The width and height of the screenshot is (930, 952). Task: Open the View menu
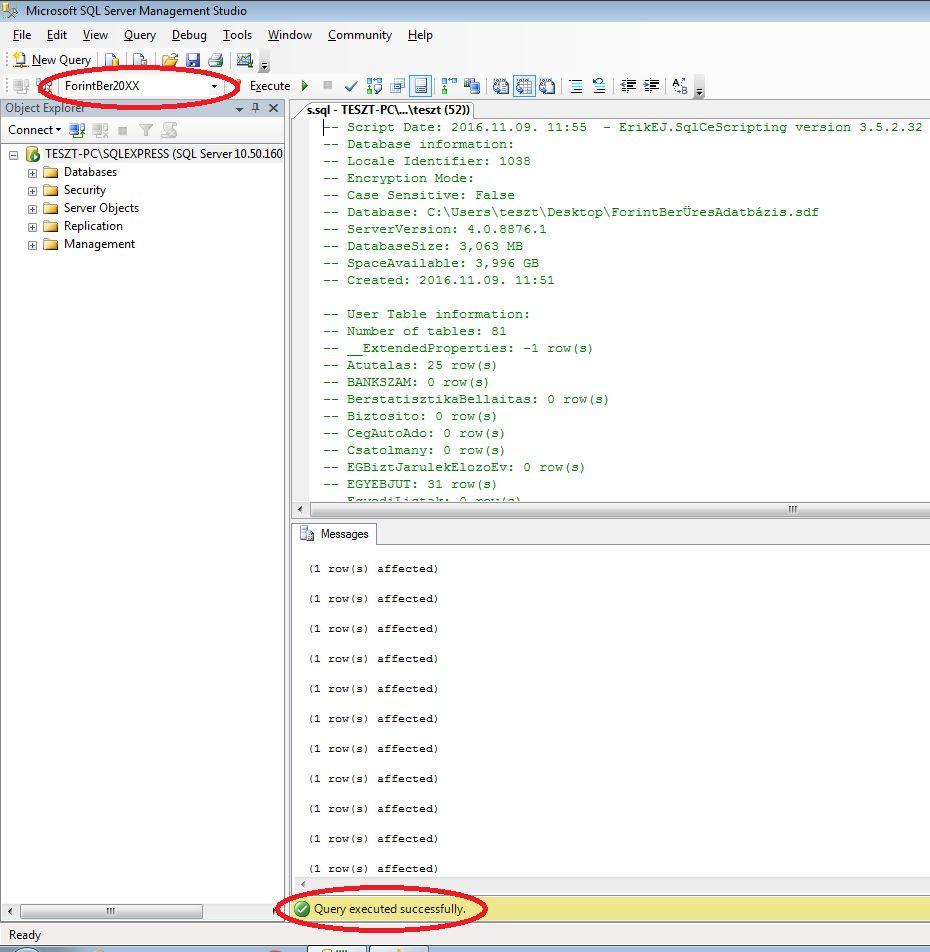[x=95, y=35]
